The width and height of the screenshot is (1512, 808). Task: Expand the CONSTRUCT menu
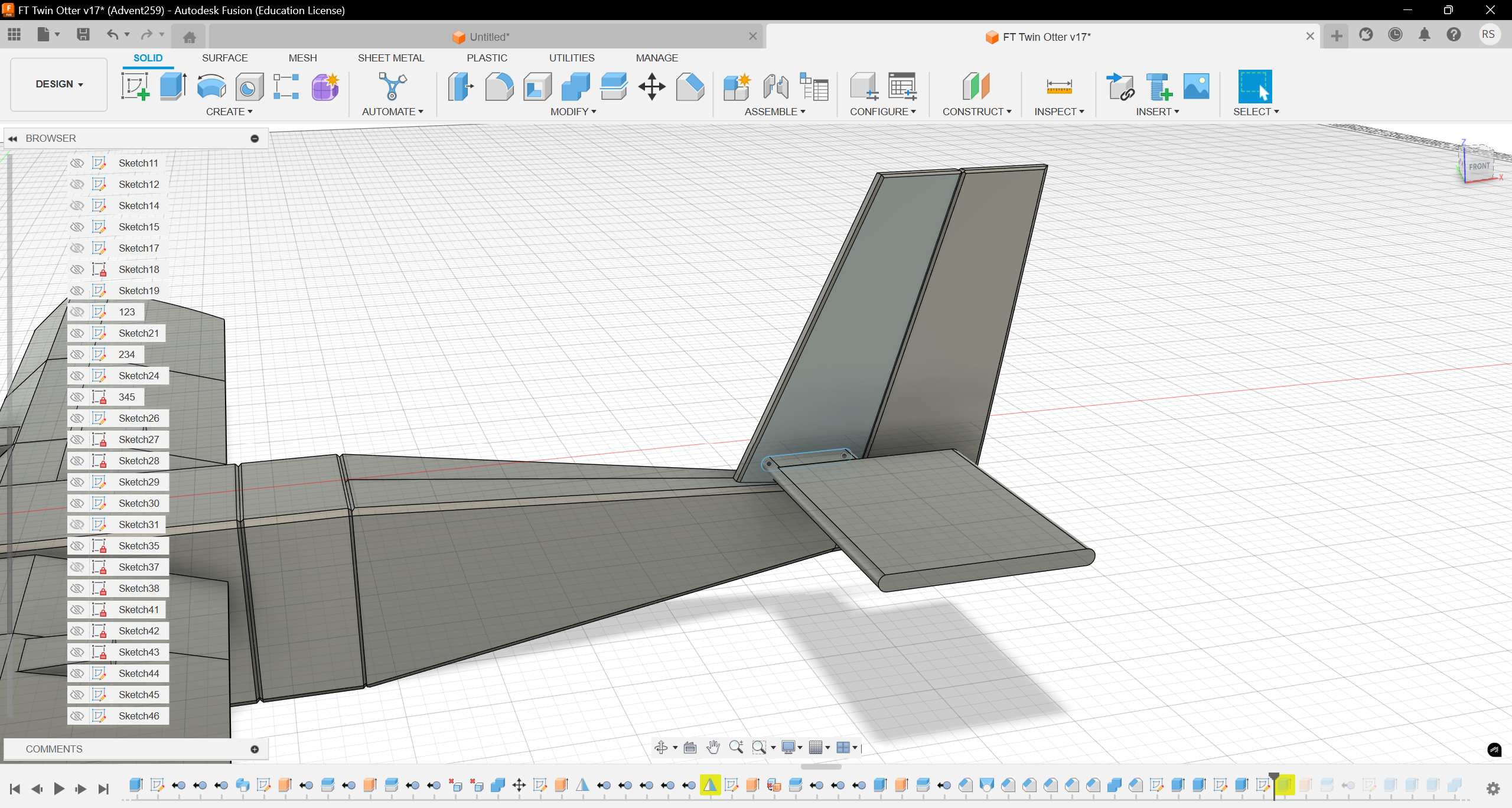click(976, 112)
